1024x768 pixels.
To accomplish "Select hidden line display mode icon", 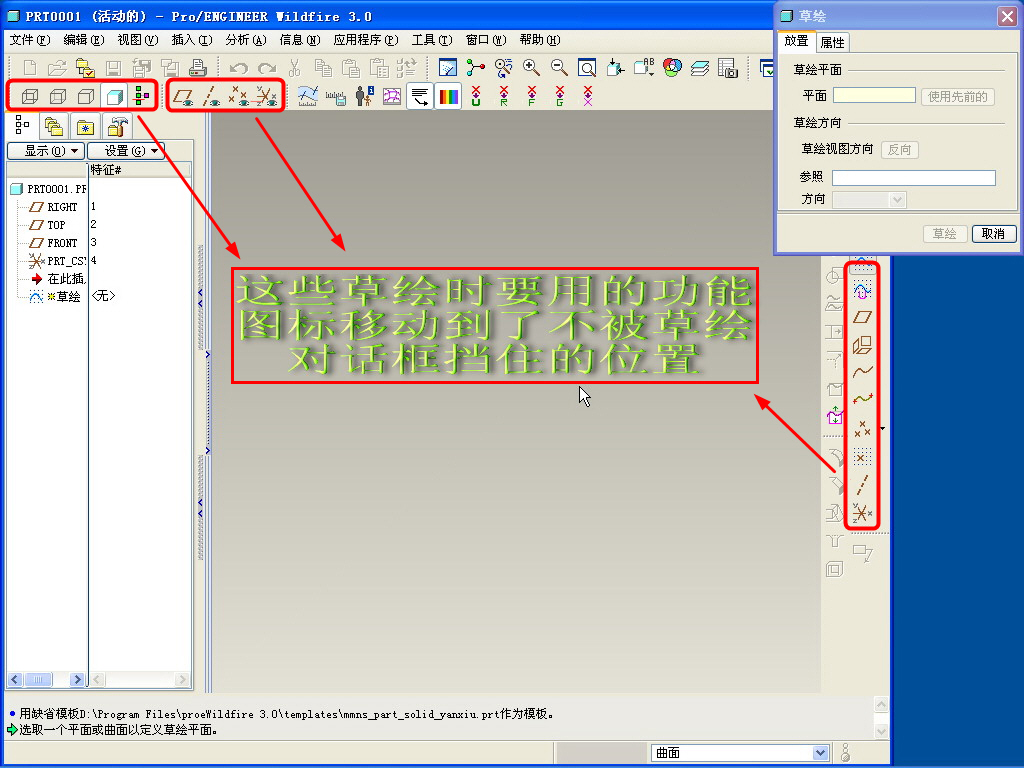I will click(x=58, y=97).
